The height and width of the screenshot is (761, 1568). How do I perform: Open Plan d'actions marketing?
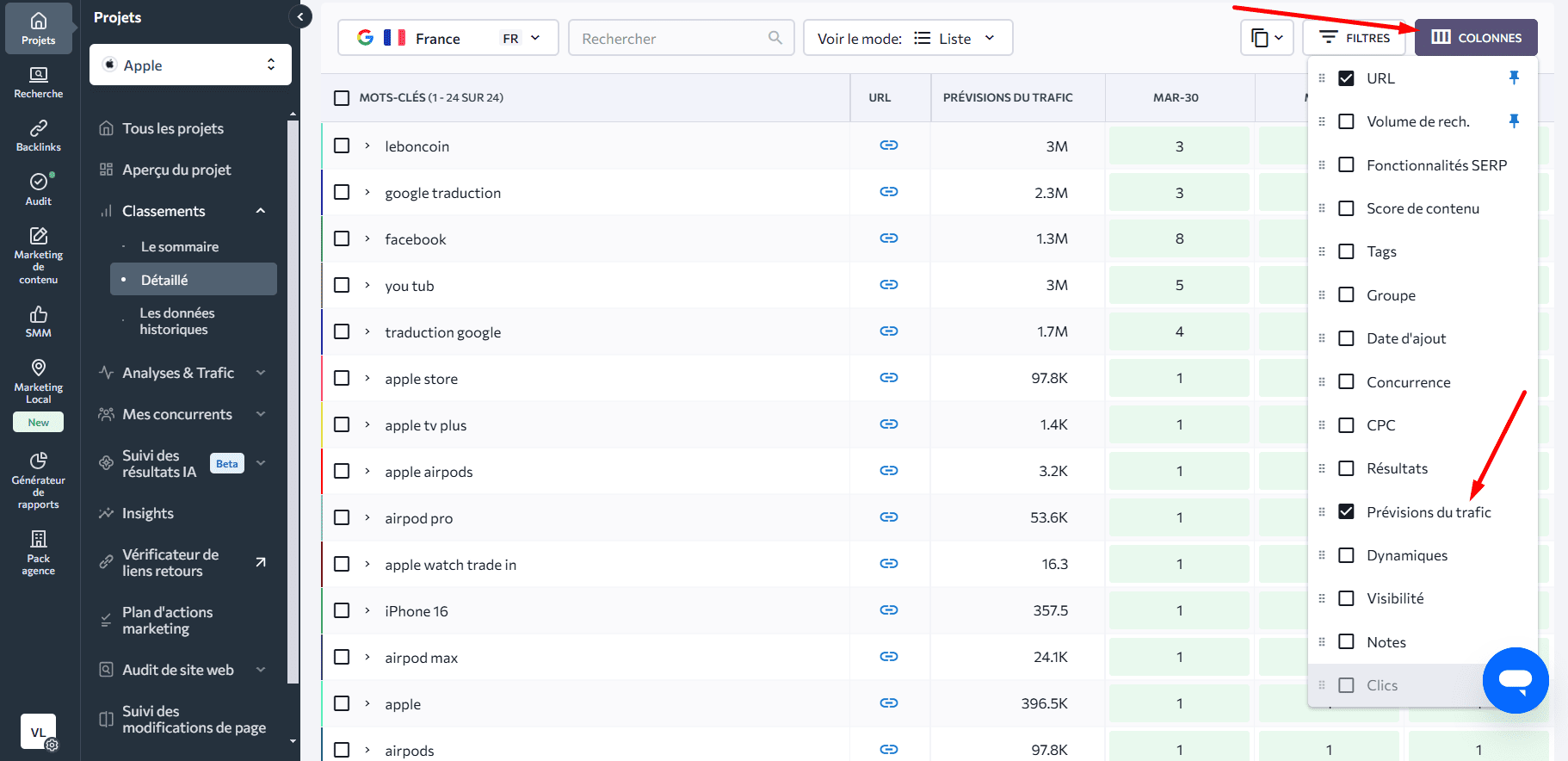point(168,621)
